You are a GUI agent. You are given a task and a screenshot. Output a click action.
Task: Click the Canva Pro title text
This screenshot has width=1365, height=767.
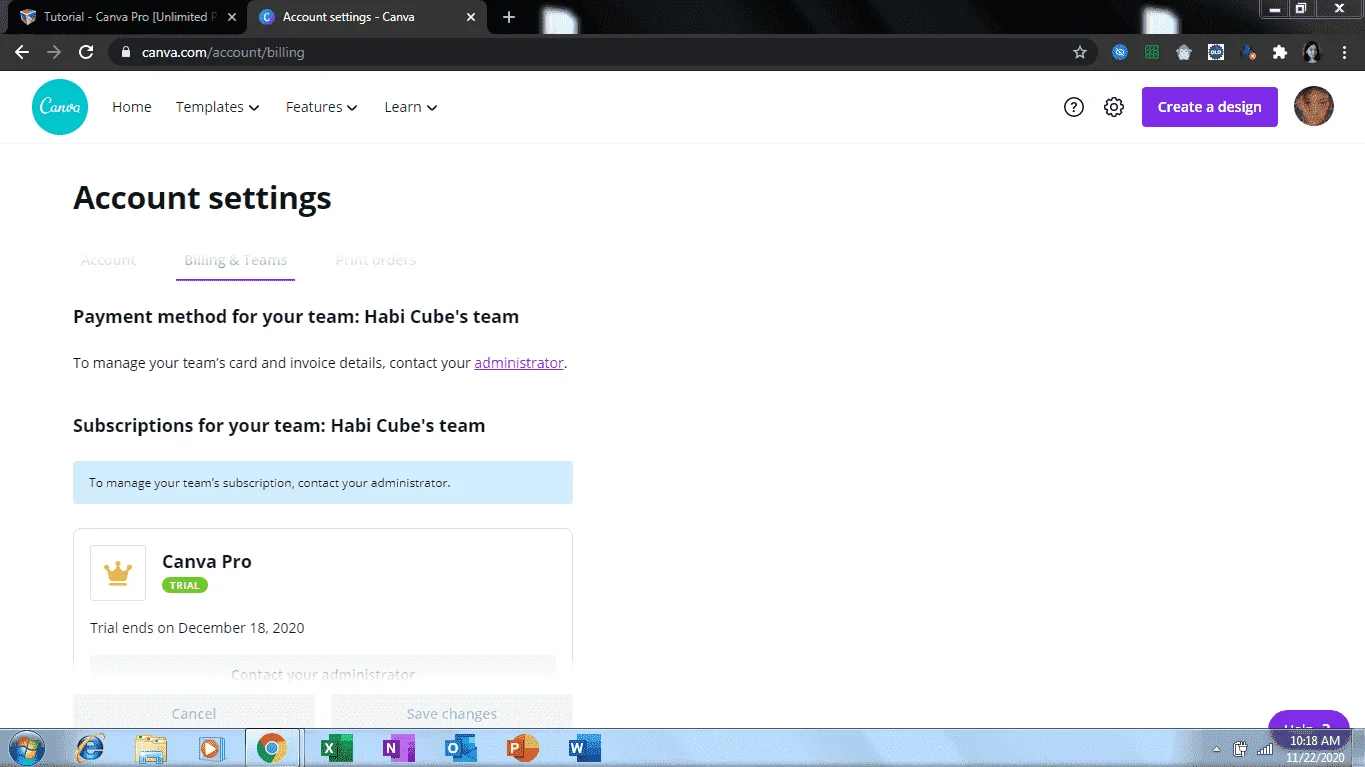point(207,561)
